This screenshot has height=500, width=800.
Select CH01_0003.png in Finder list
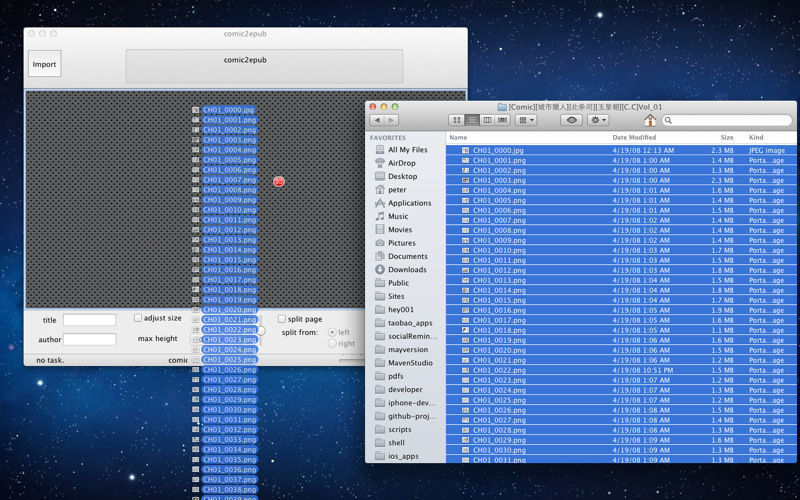pos(621,180)
